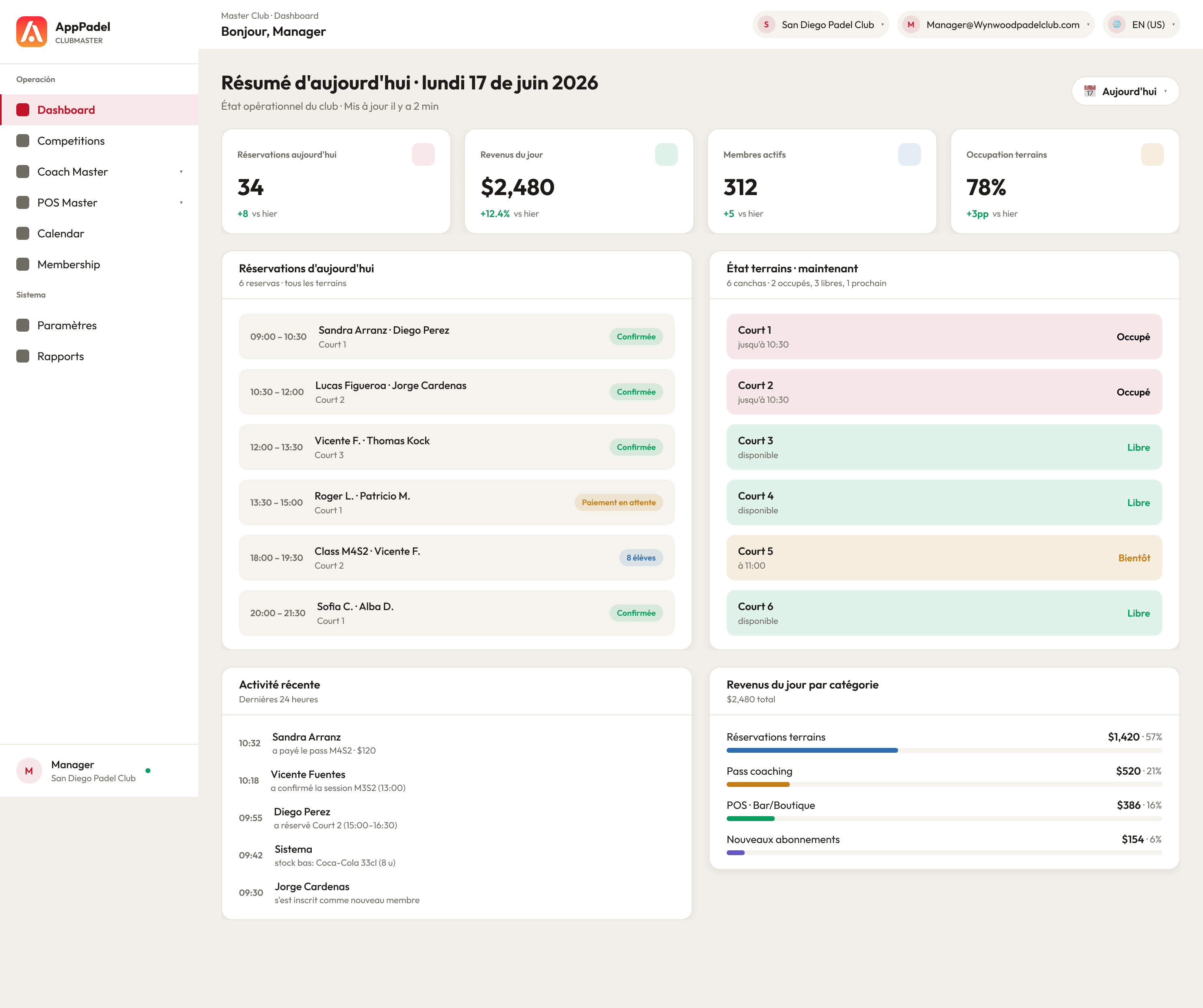
Task: Click the AppPadel logo icon
Action: click(x=32, y=32)
